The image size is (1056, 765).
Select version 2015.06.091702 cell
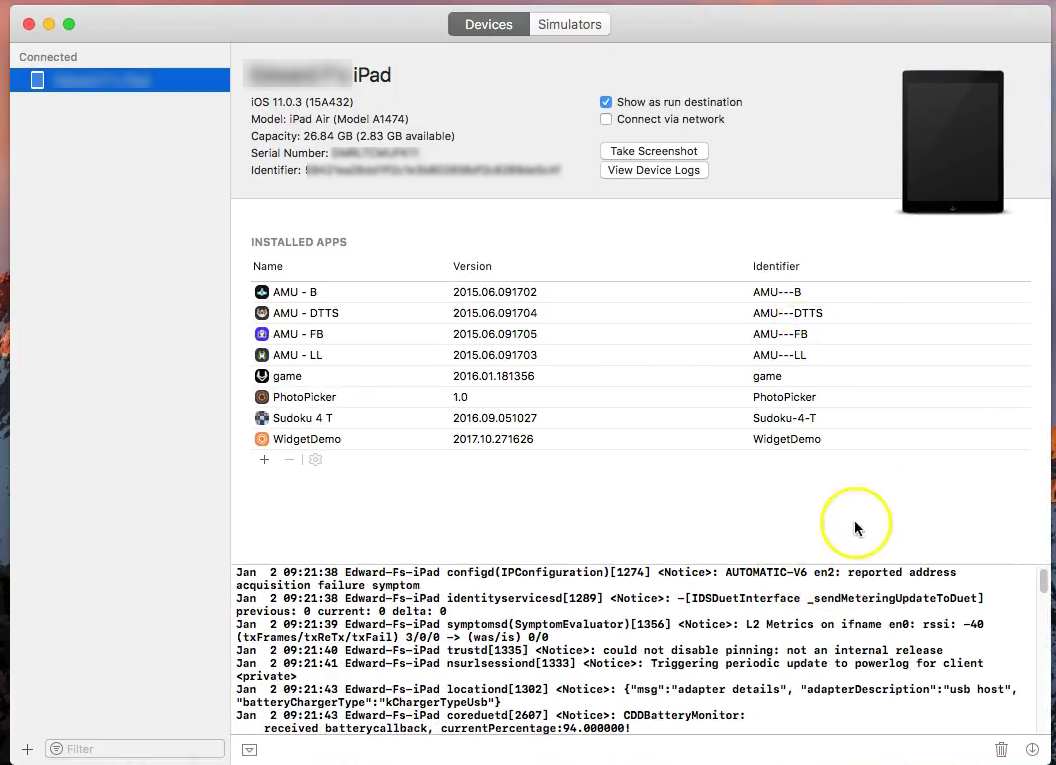click(x=495, y=292)
